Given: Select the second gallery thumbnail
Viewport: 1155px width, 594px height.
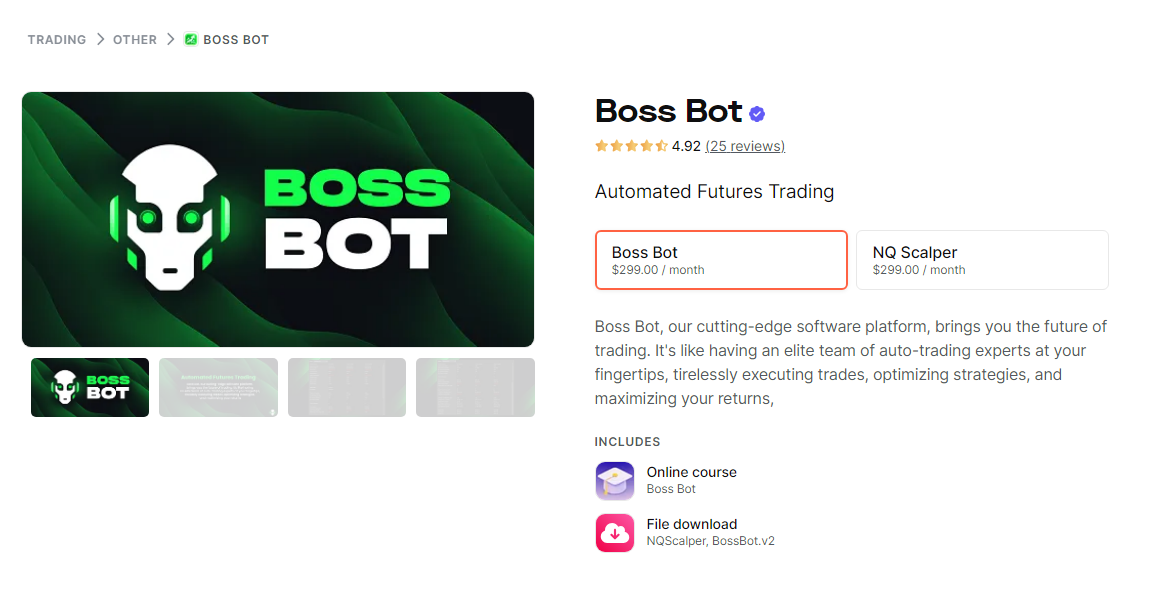Looking at the screenshot, I should (218, 387).
